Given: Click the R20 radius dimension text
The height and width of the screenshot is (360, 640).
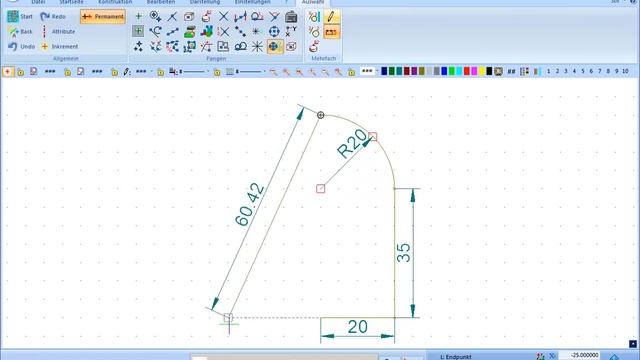Looking at the screenshot, I should (x=352, y=144).
